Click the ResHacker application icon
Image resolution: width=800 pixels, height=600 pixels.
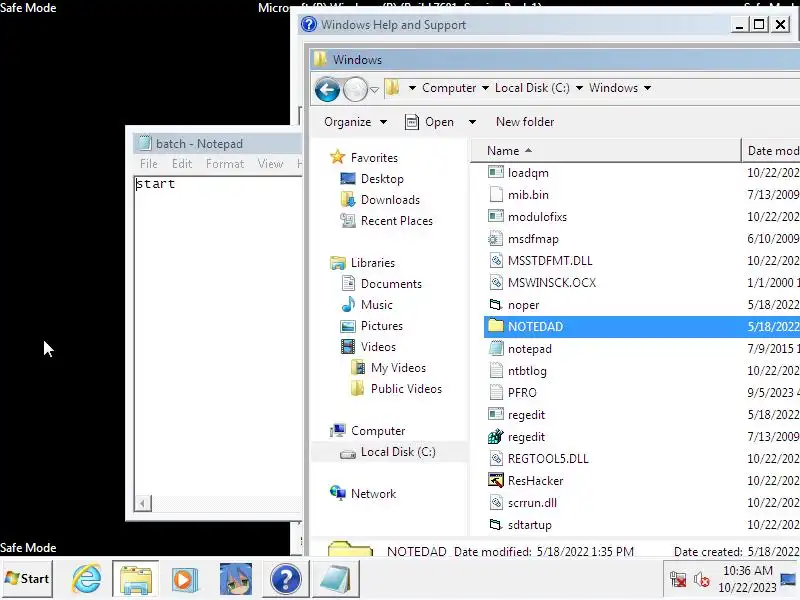coord(495,481)
